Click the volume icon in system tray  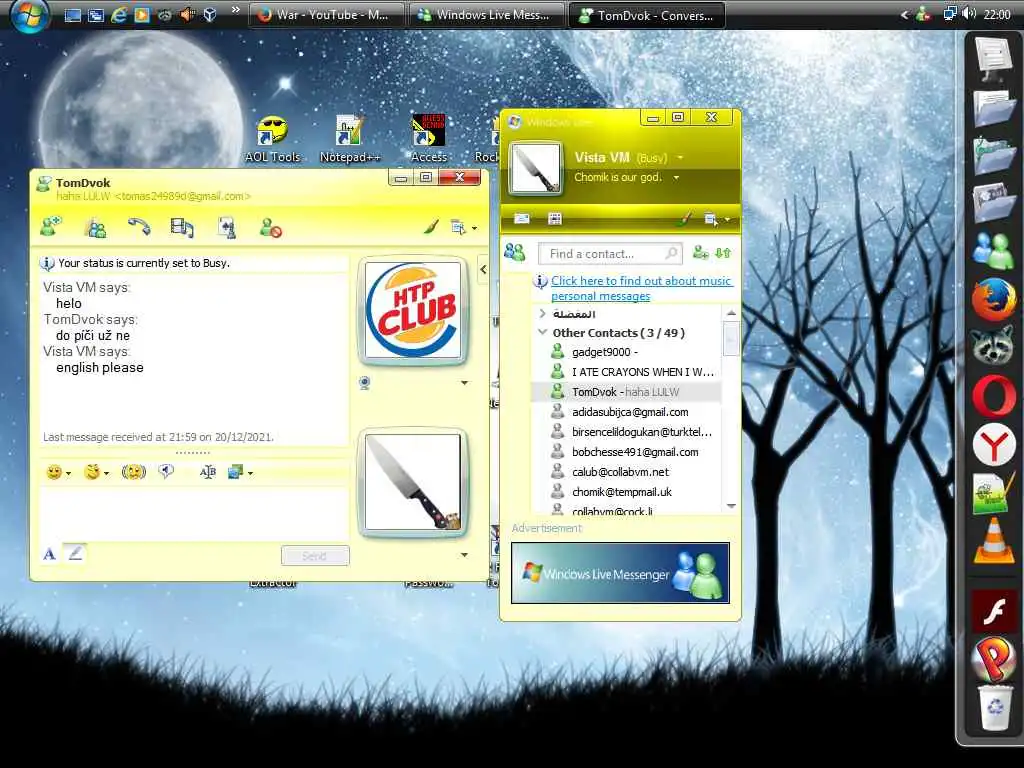point(969,14)
